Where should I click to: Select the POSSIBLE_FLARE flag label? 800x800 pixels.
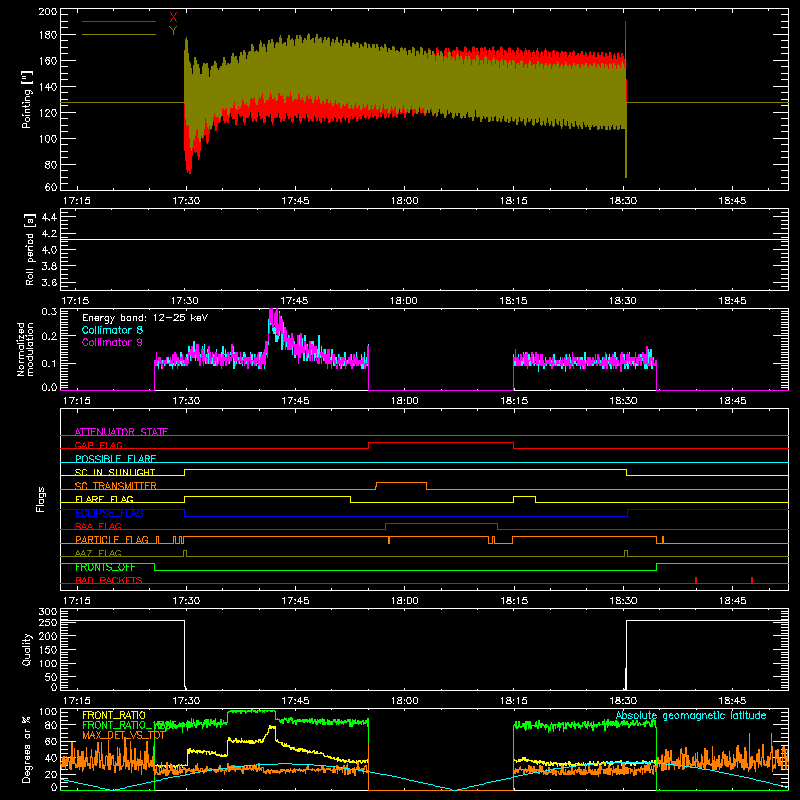115,459
